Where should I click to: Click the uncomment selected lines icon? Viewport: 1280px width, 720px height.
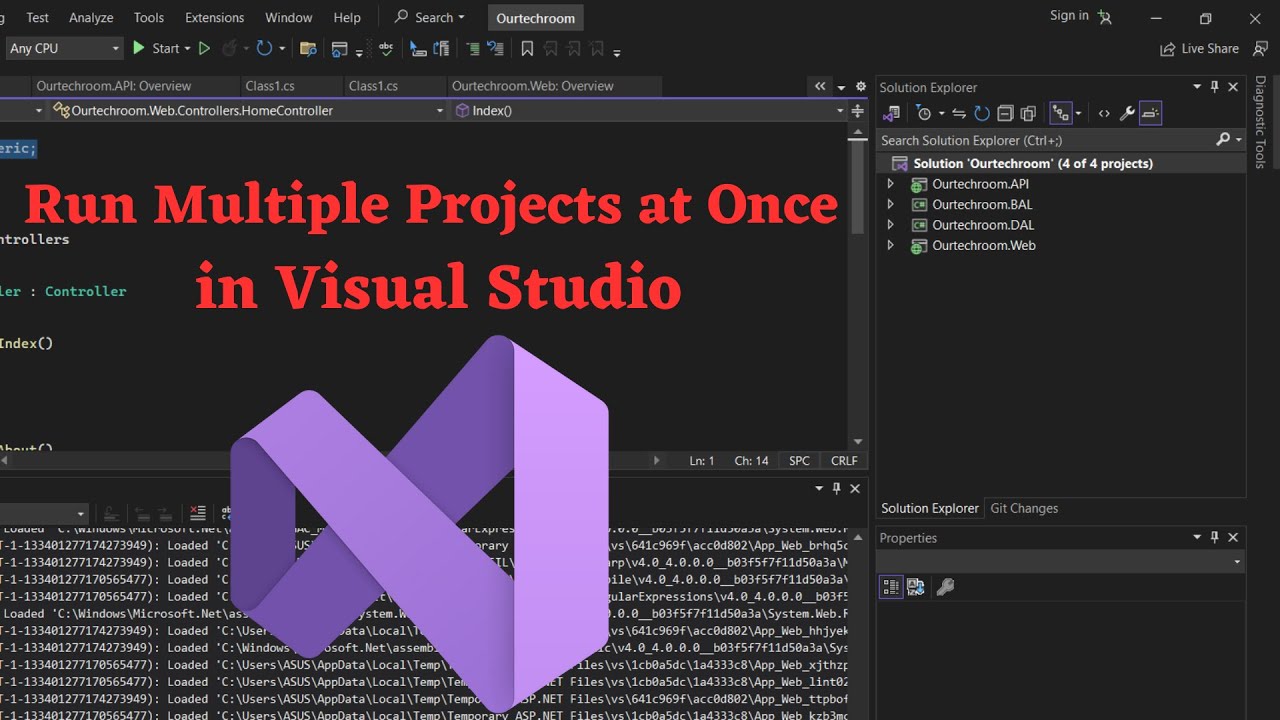(496, 48)
